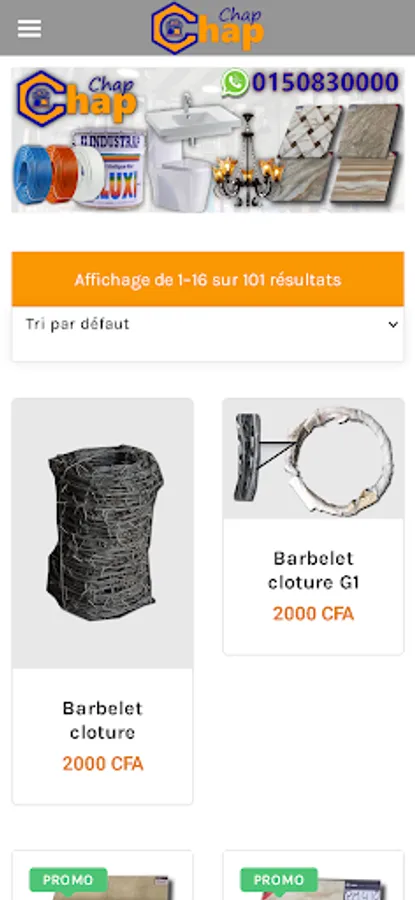Select the Barbelet cloture G1 title

313,570
